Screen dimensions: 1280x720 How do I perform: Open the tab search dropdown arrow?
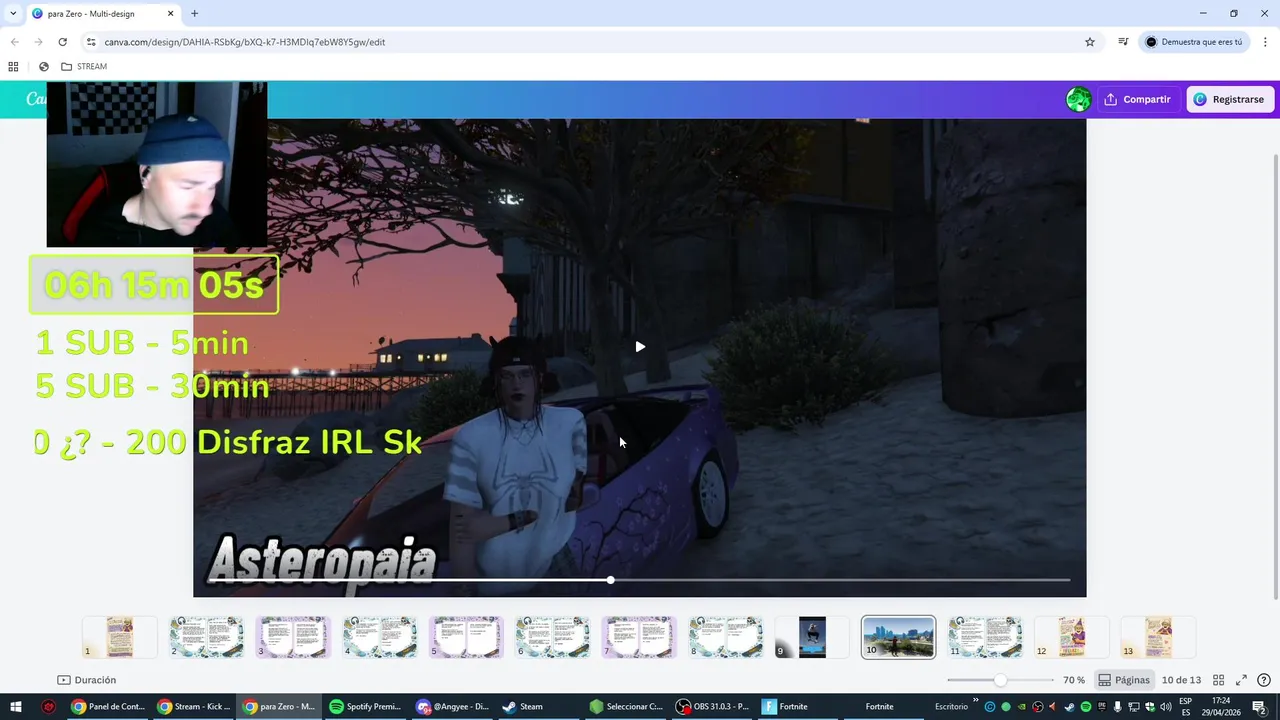tap(13, 14)
